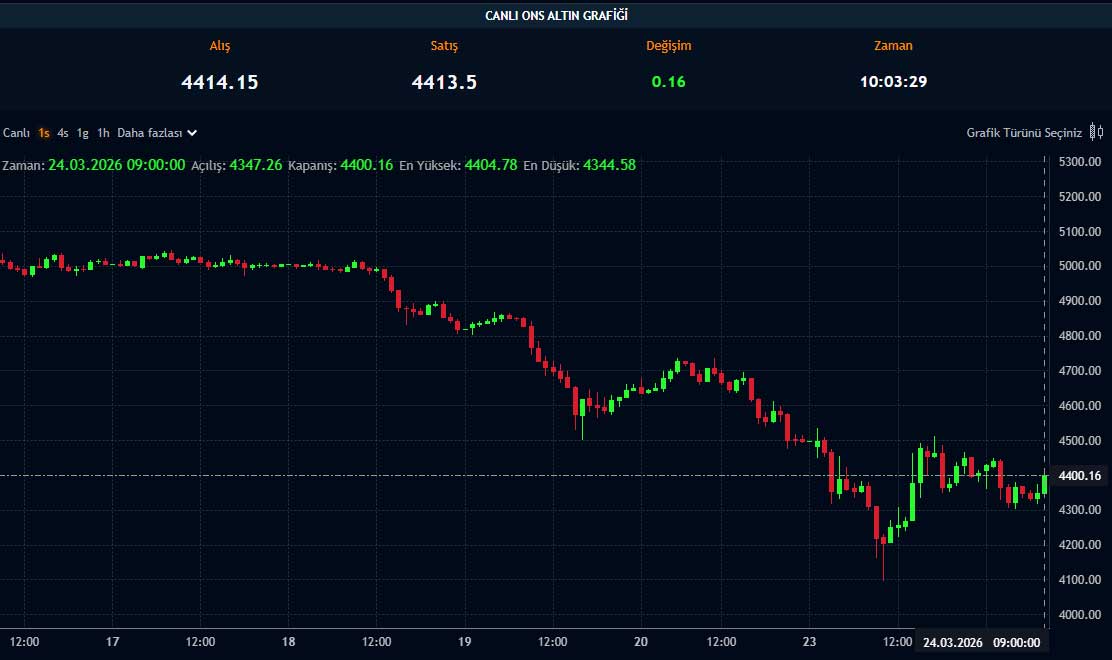Select the 1g timeframe
Viewport: 1112px width, 660px height.
pos(83,132)
